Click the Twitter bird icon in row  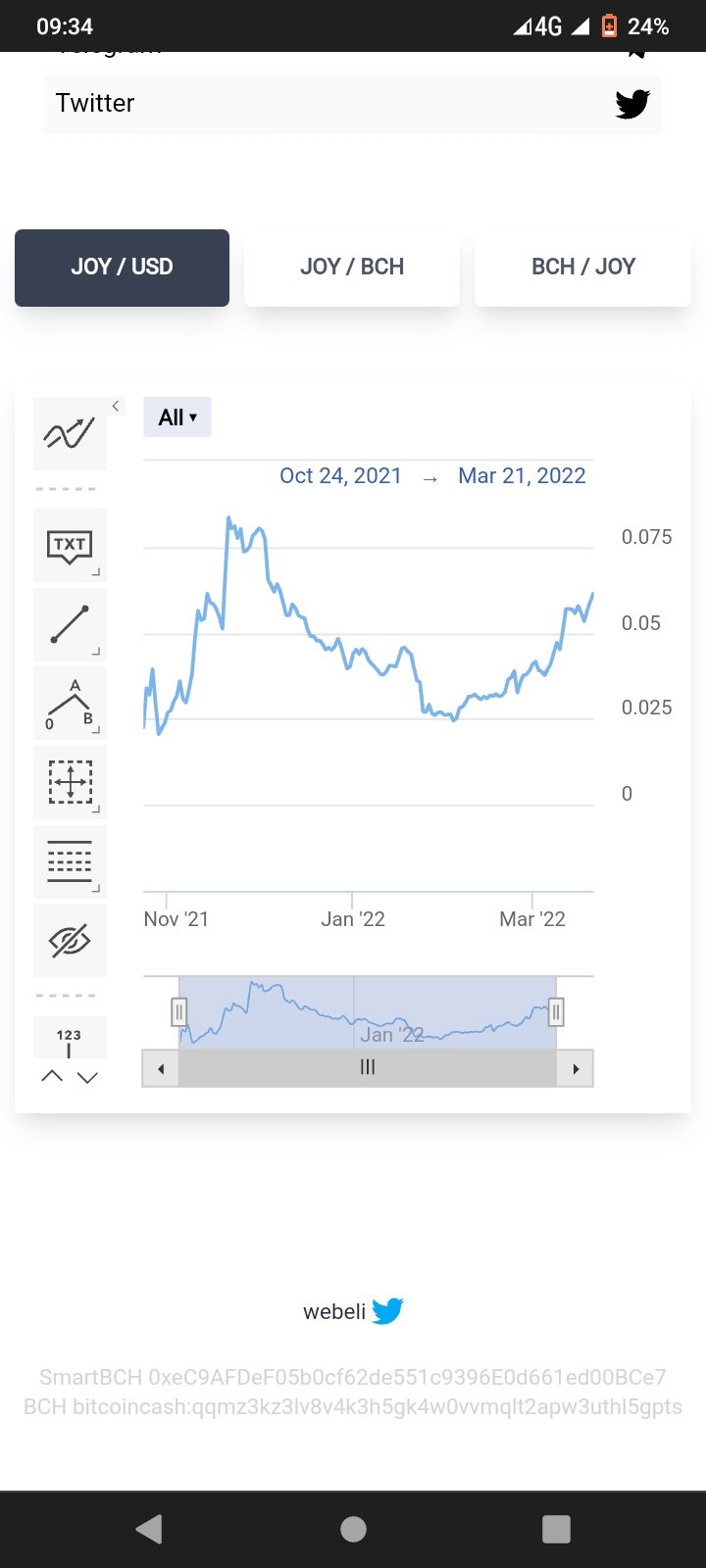632,104
